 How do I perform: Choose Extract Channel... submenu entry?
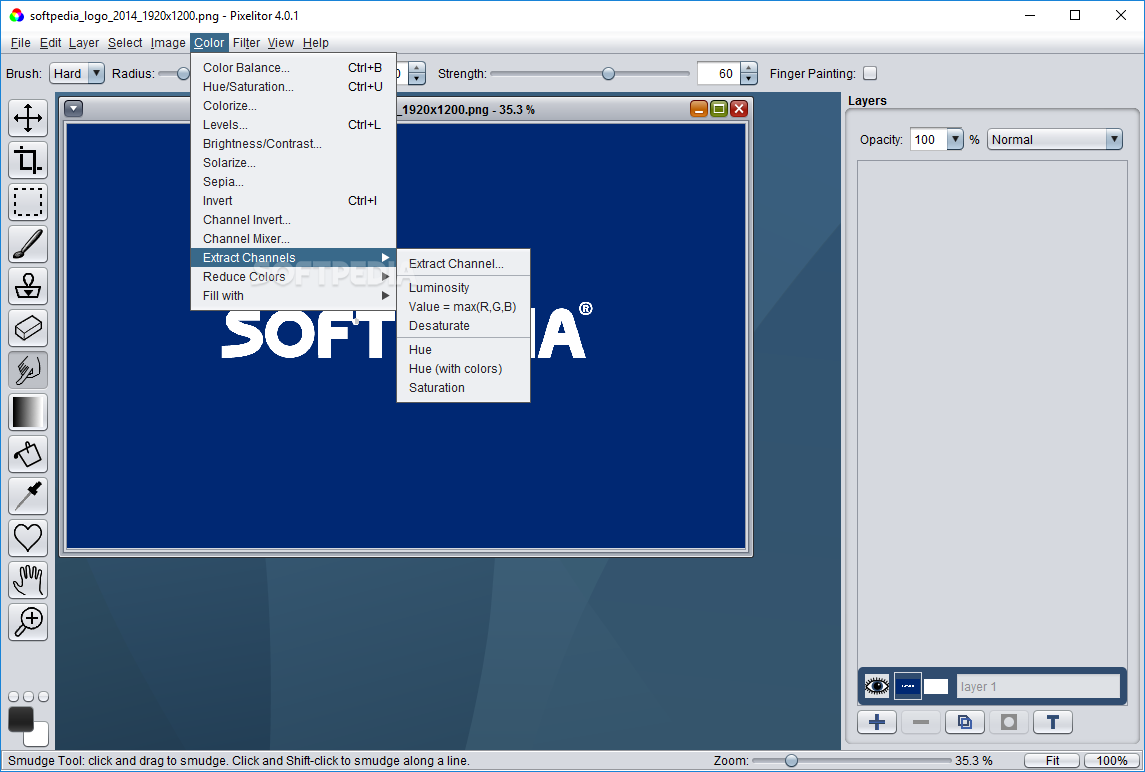463,264
